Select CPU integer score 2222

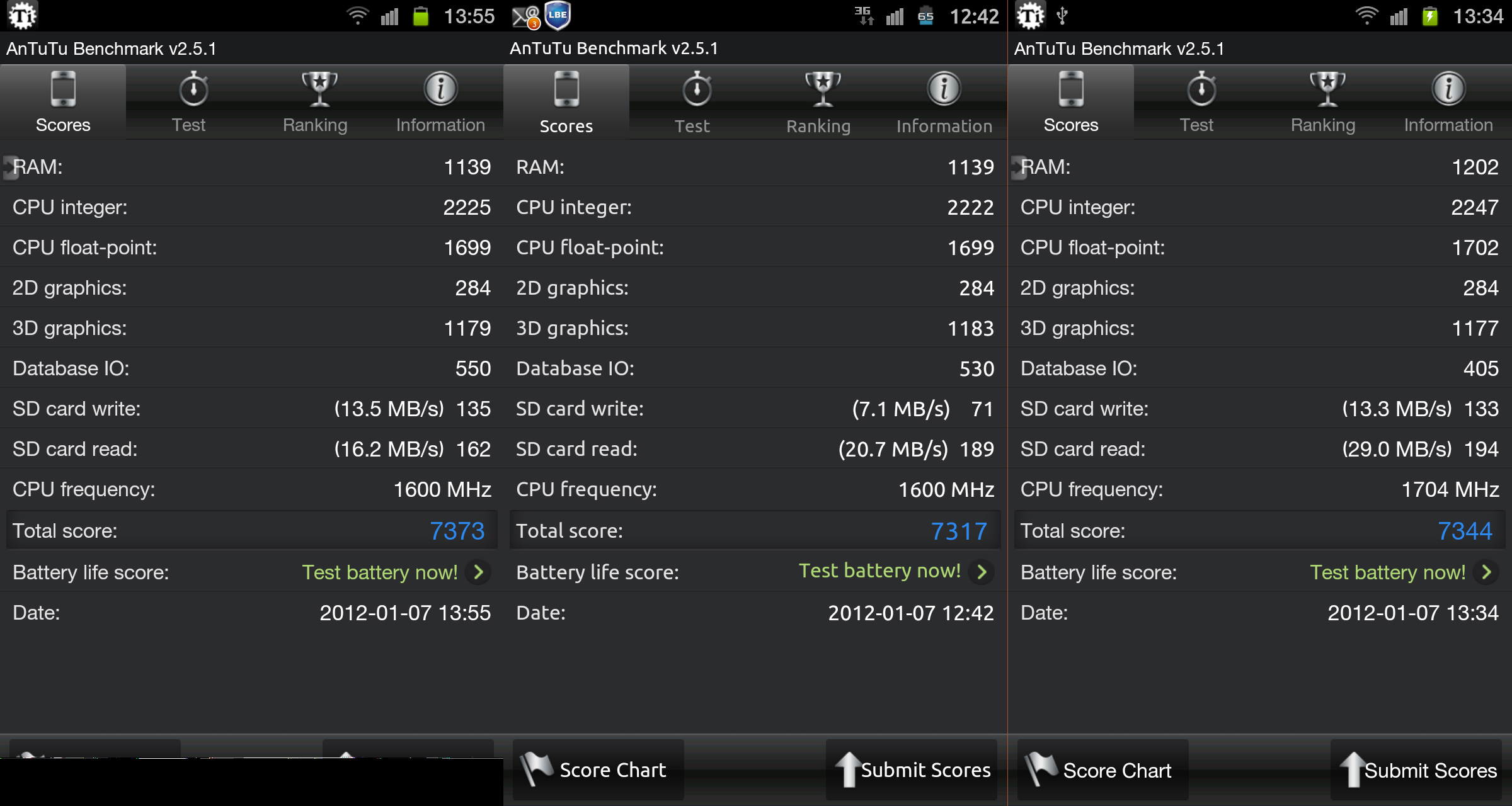[x=970, y=207]
